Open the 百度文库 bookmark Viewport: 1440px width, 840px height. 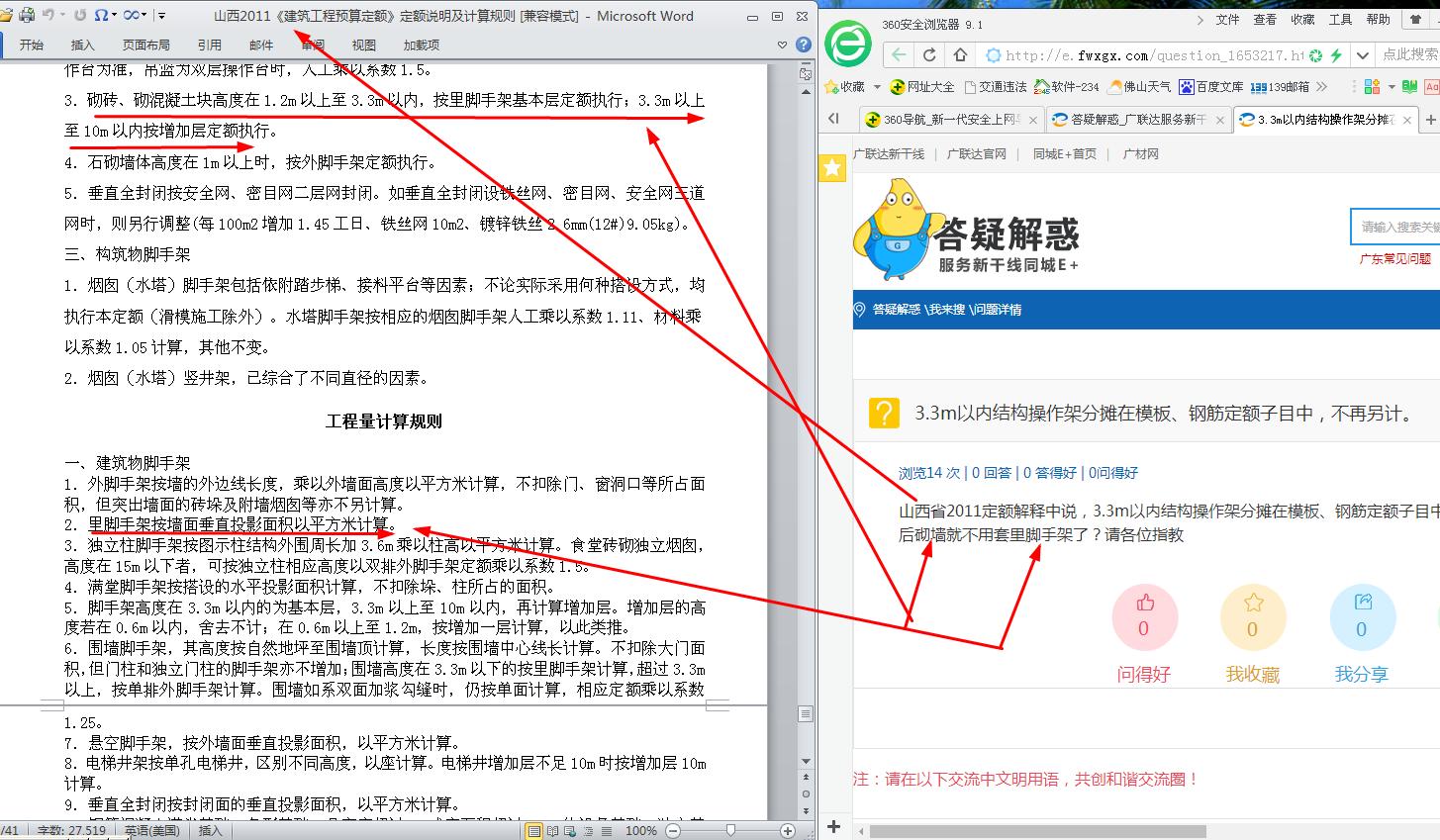tap(1211, 87)
